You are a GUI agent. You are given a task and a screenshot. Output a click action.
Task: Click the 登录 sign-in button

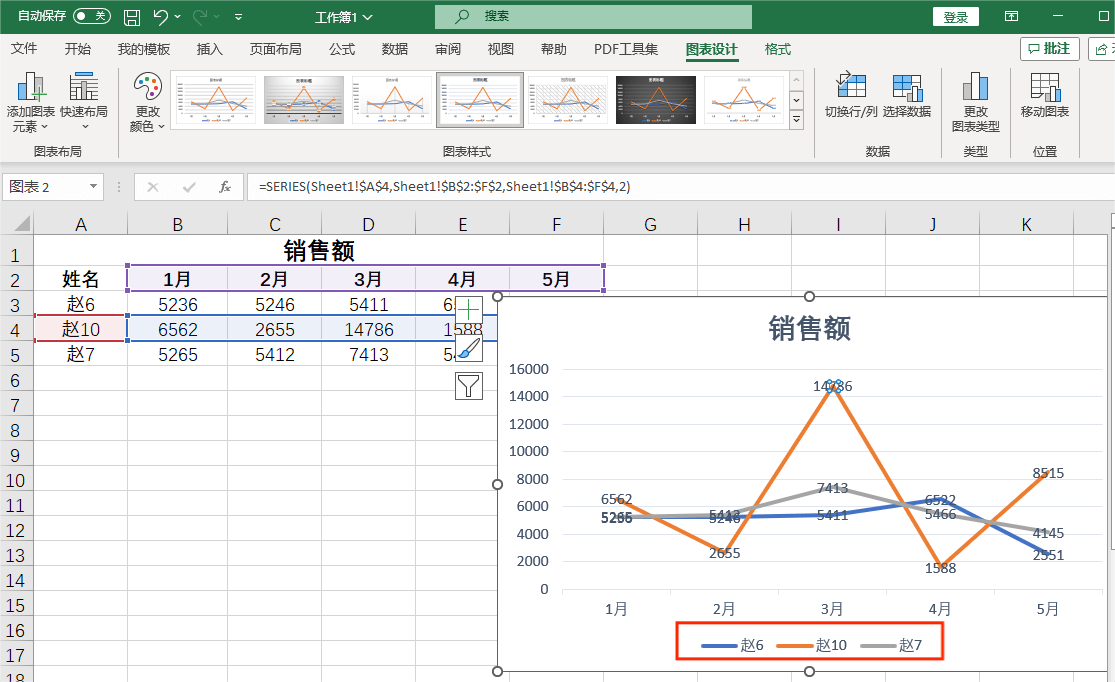click(x=955, y=16)
